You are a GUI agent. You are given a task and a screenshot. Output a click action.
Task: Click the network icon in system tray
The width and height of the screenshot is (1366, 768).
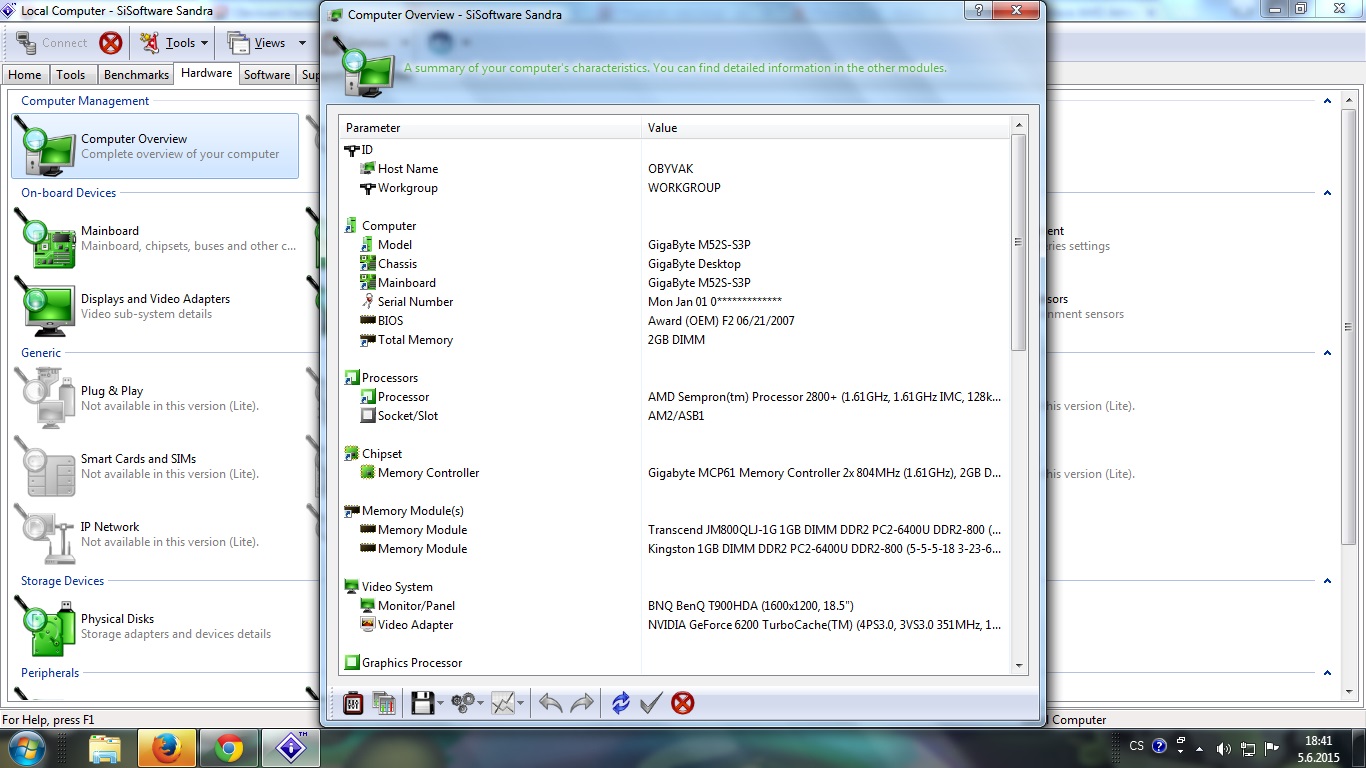pyautogui.click(x=1248, y=747)
